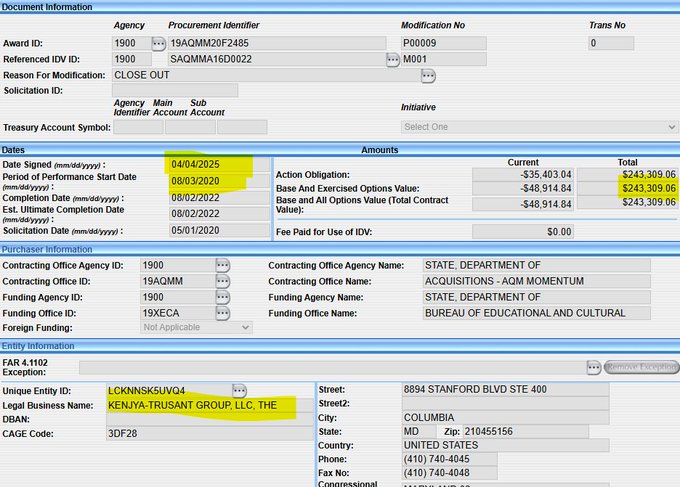Click the Solicitation ID input field
The width and height of the screenshot is (680, 487).
174,91
